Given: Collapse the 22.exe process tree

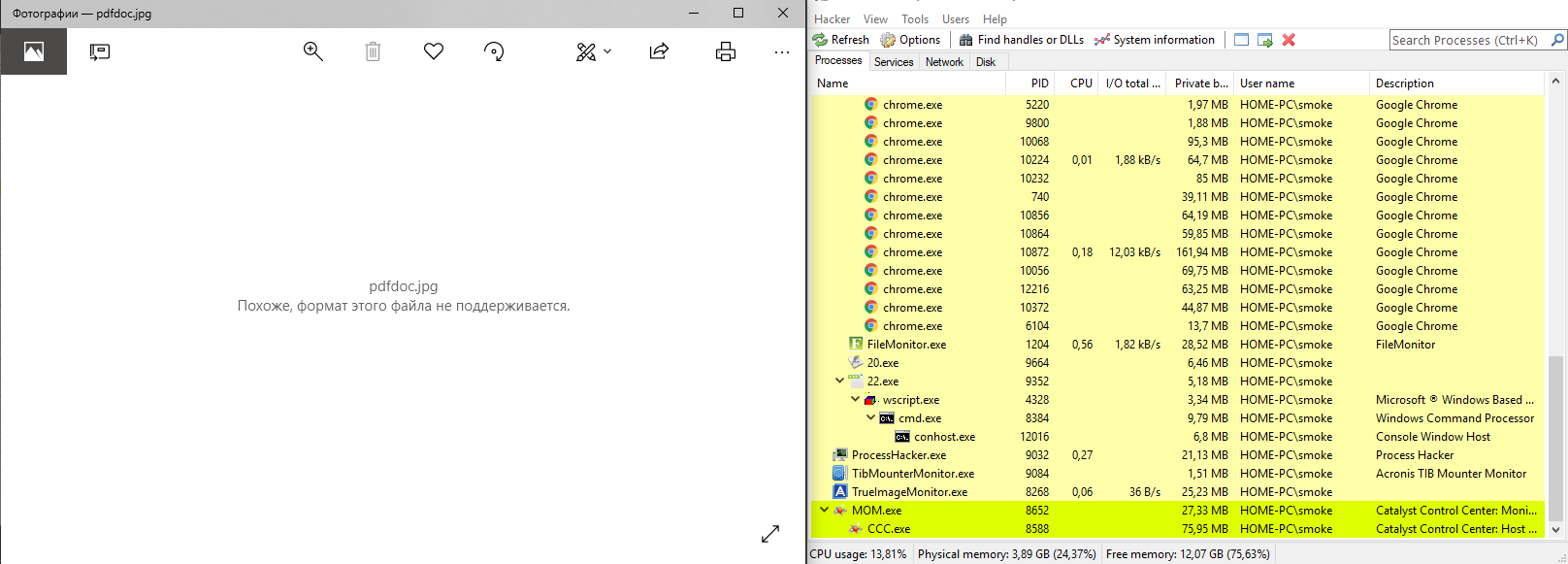Looking at the screenshot, I should point(839,382).
